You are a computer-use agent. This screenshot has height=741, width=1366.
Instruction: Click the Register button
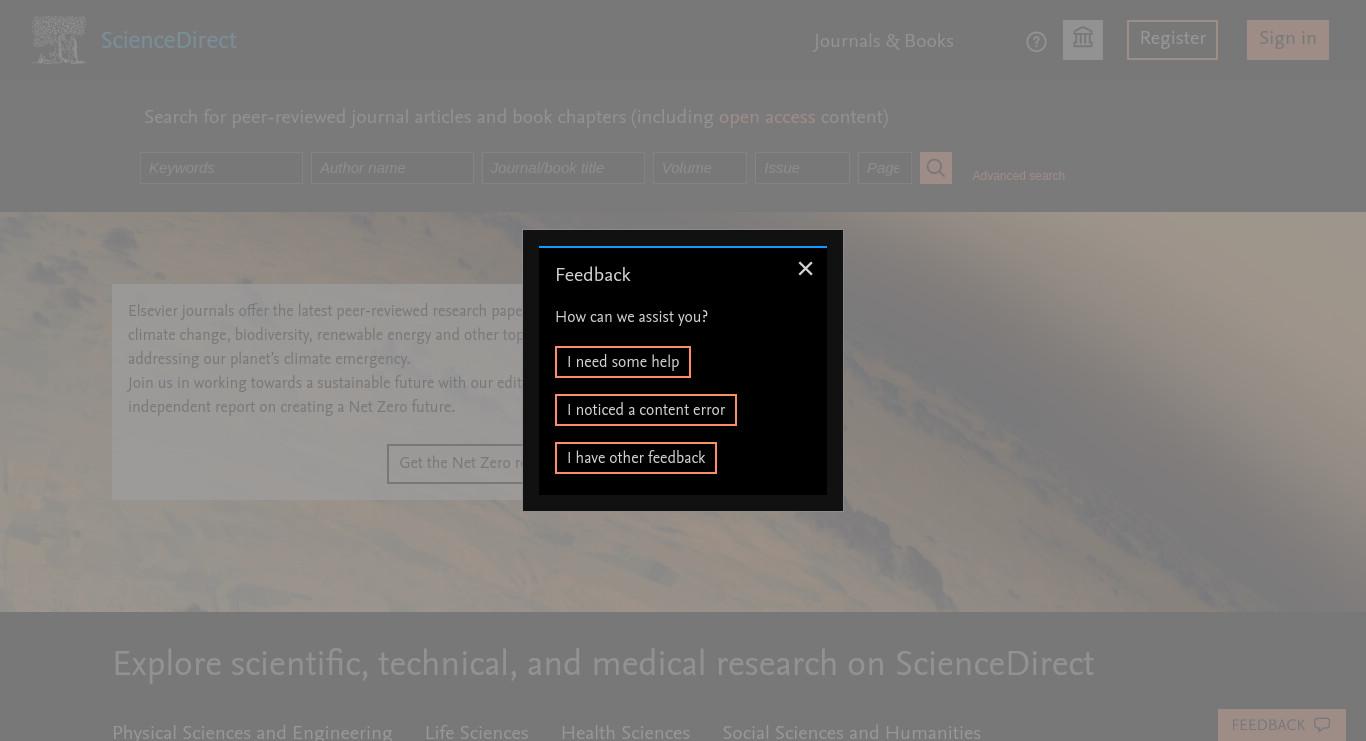coord(1172,40)
